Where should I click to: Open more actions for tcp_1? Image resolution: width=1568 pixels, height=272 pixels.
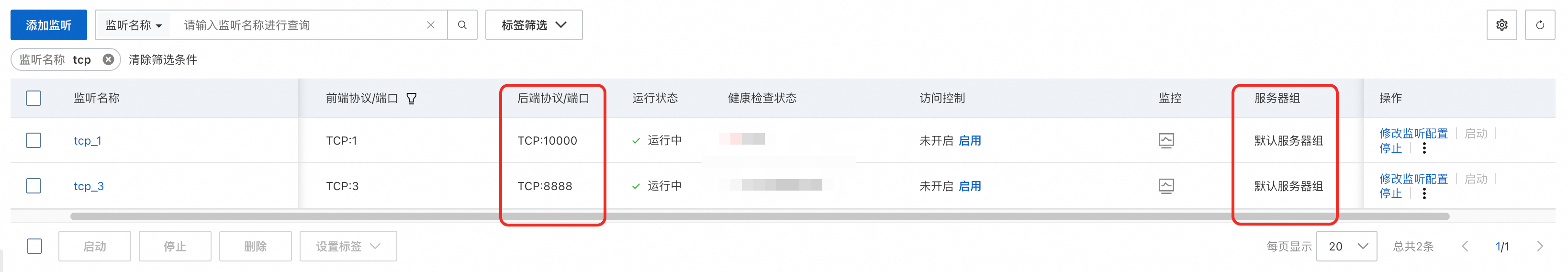click(x=1424, y=148)
